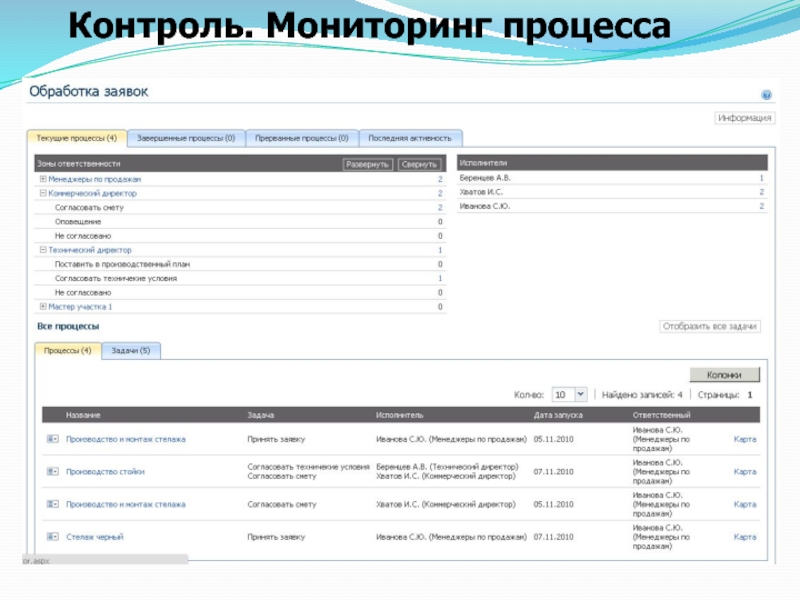Click the Информация button
This screenshot has width=800, height=600.
click(744, 118)
